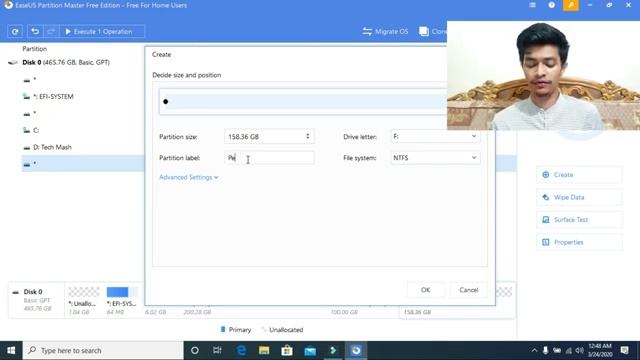Open the Windows Start menu
640x360 pixels.
click(11, 351)
